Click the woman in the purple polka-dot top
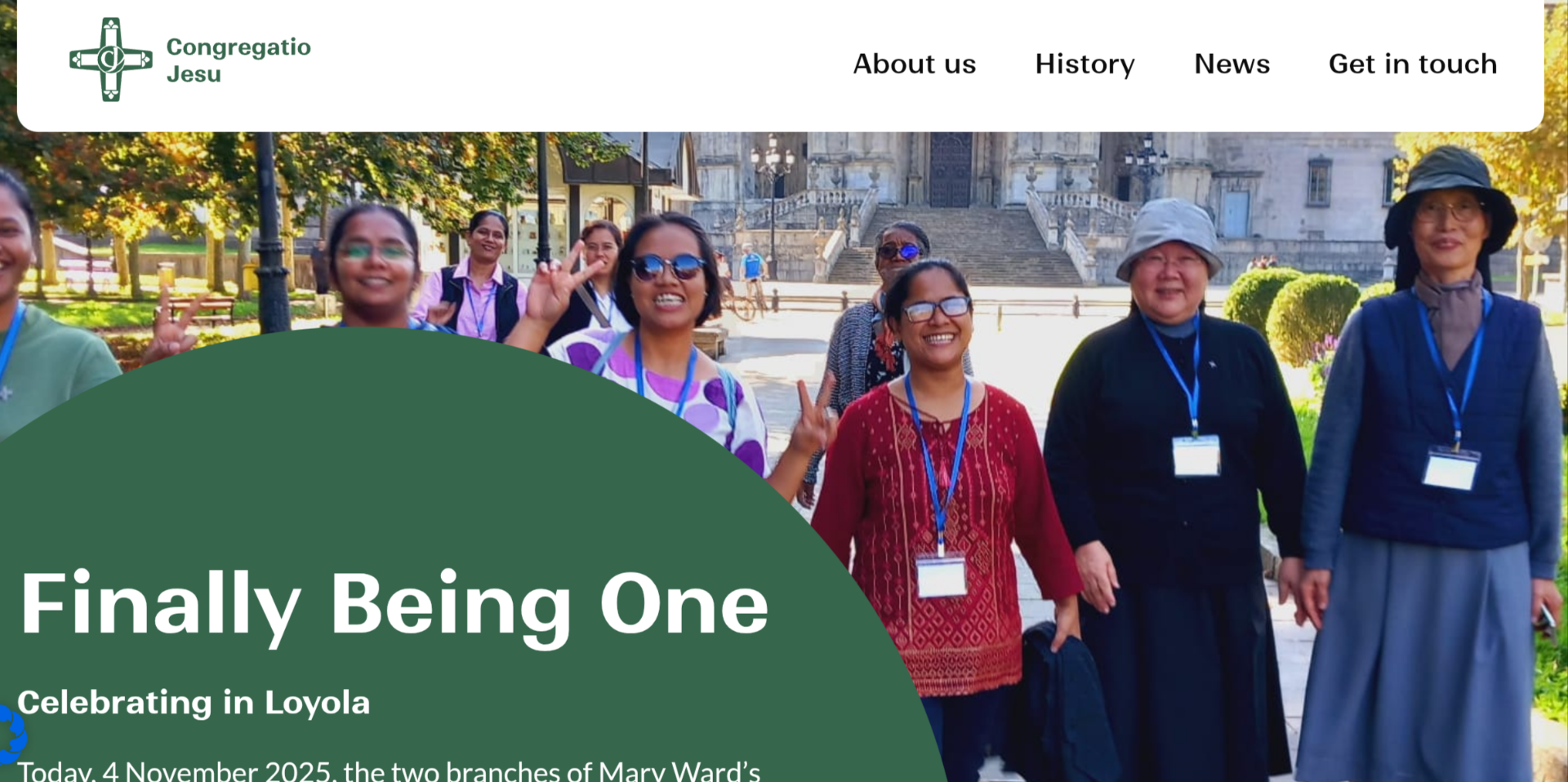Viewport: 1568px width, 782px height. (670, 343)
